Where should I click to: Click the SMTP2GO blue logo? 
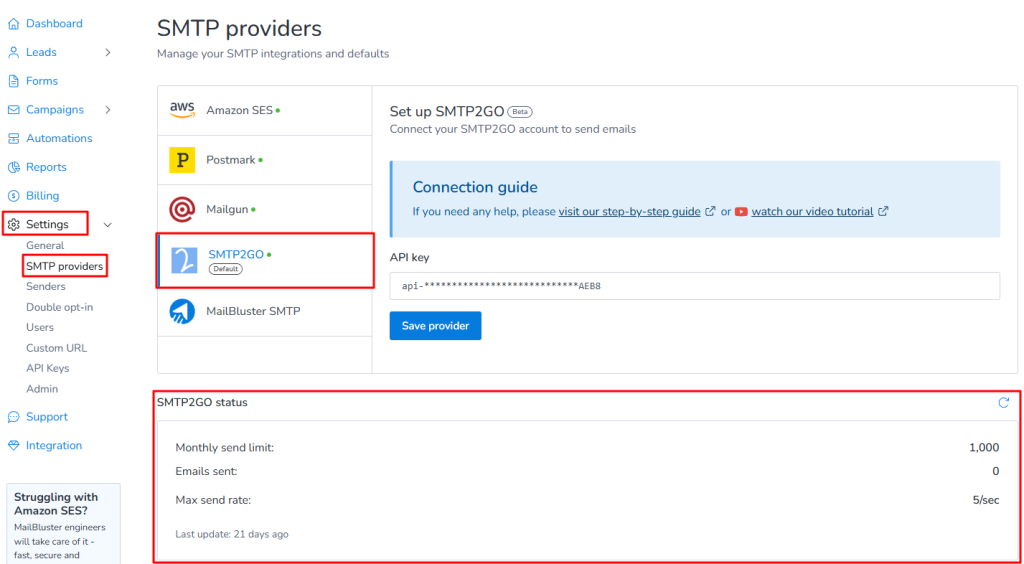pos(184,260)
